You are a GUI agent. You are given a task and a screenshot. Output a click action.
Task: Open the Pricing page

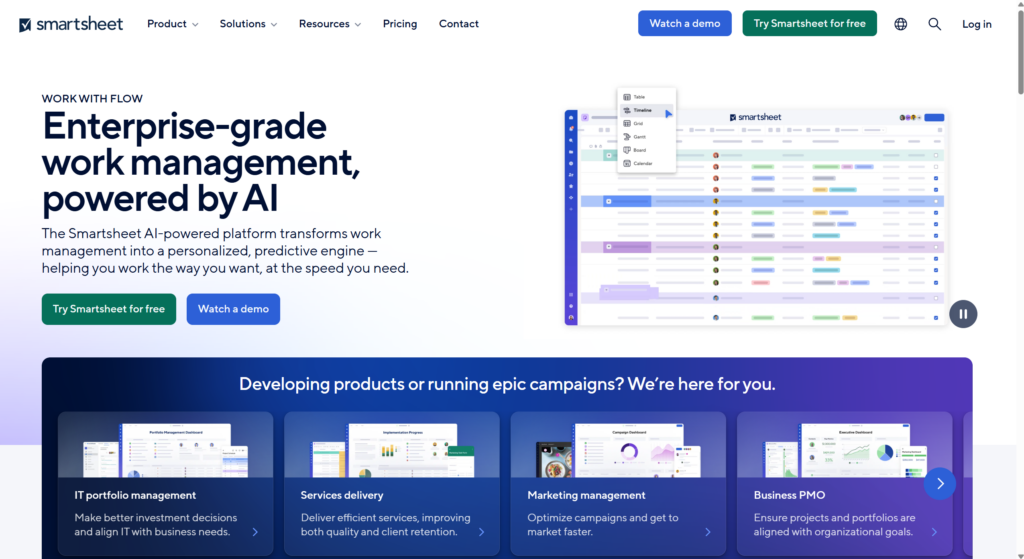(x=400, y=24)
